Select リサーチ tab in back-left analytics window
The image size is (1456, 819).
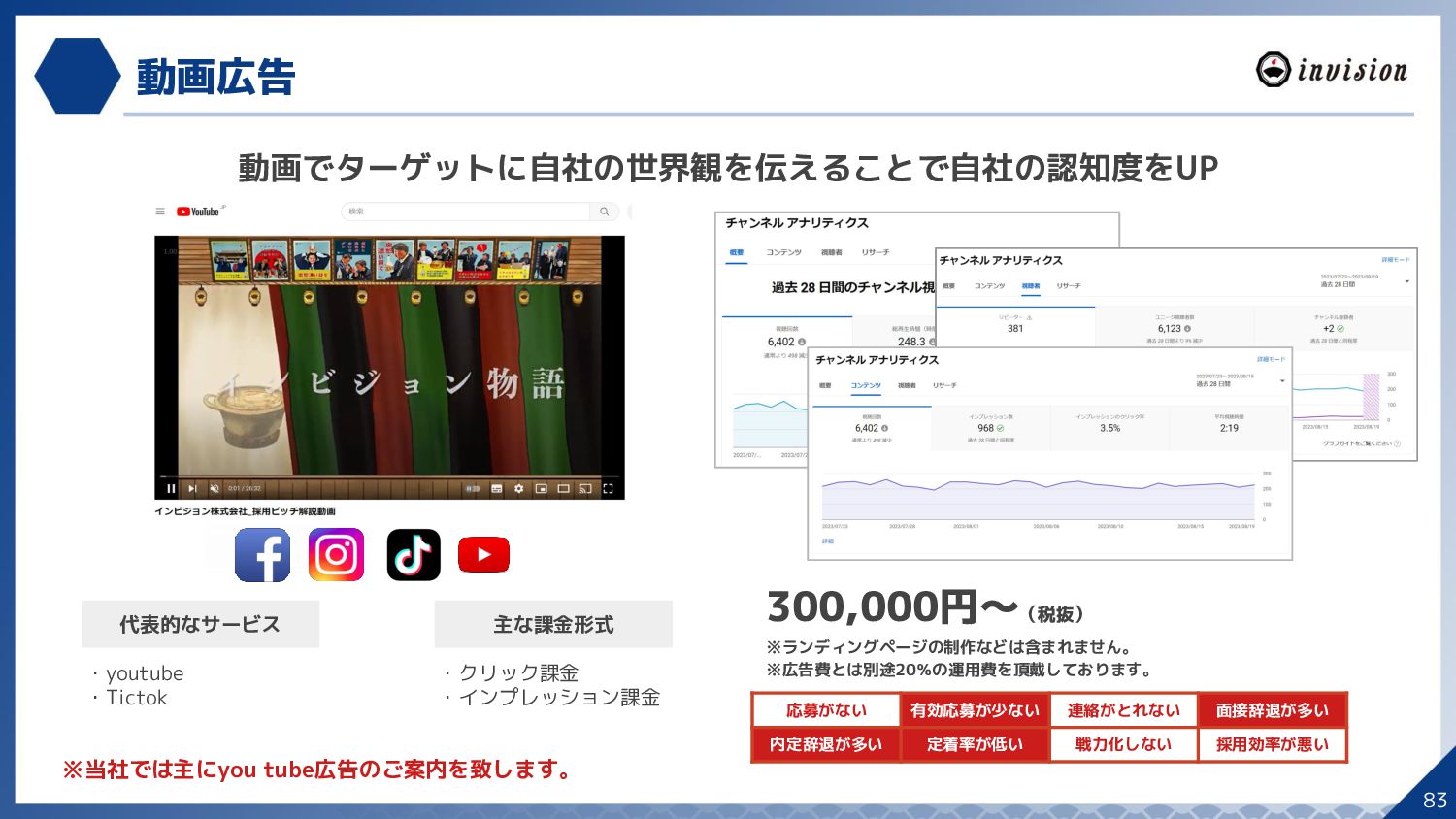click(875, 252)
